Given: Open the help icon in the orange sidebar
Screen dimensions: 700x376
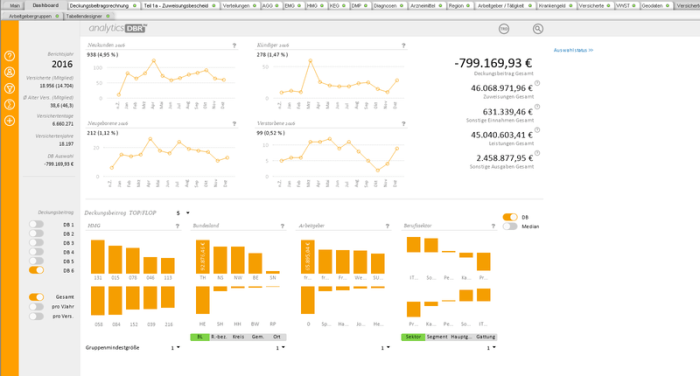Looking at the screenshot, I should click(9, 56).
